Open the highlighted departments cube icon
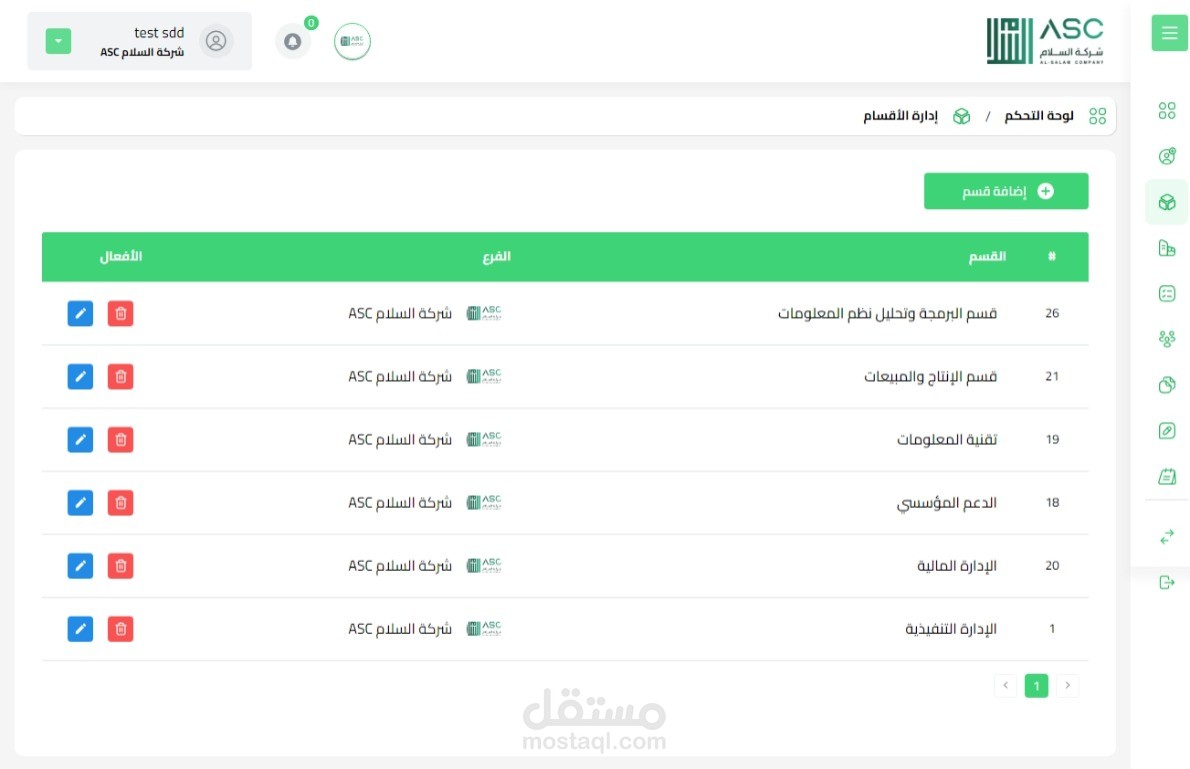Screen dimensions: 1190x769 (x=1167, y=201)
